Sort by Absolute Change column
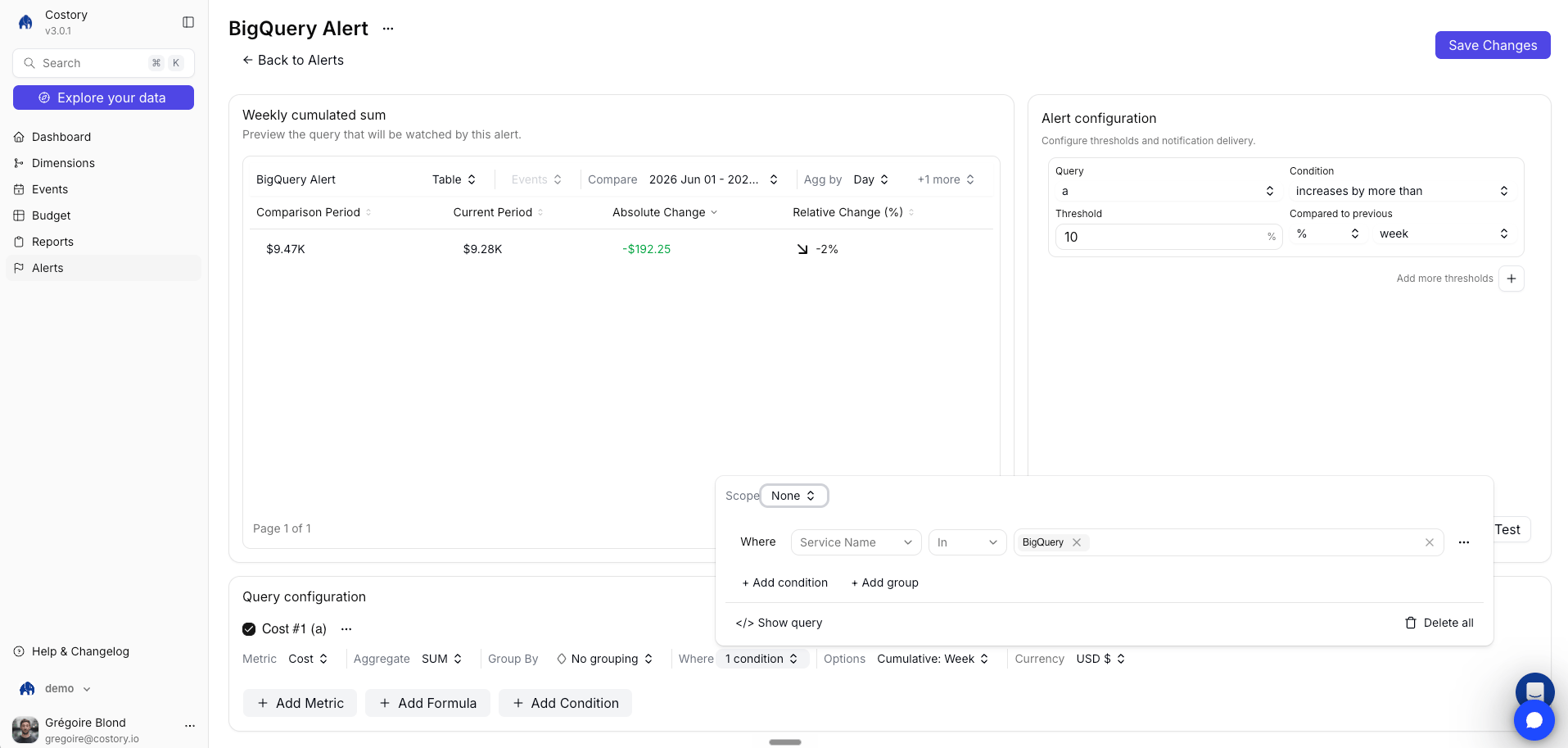This screenshot has width=1568, height=748. [x=665, y=212]
